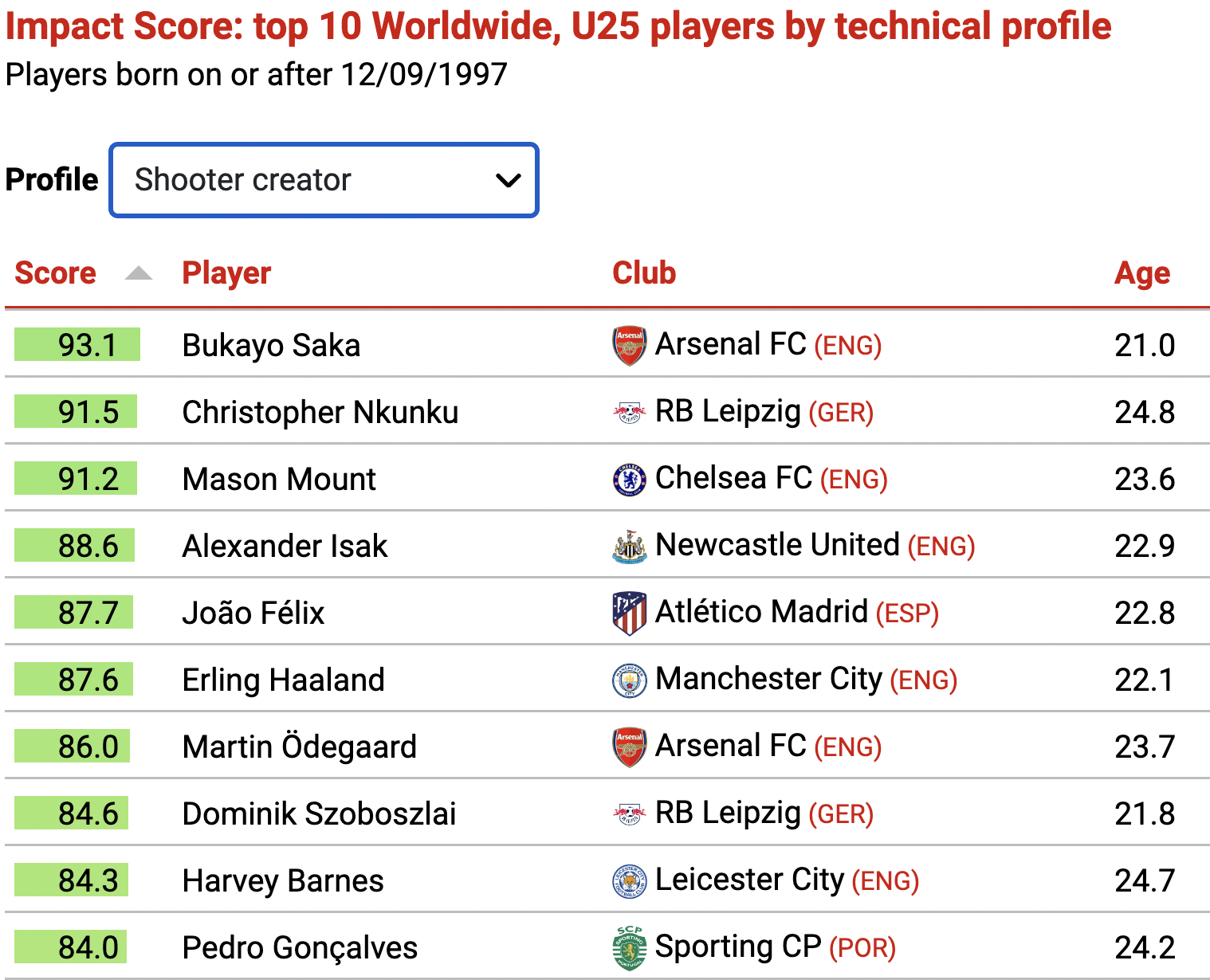This screenshot has width=1210, height=980.
Task: Click the RB Leipzig logo in Nkunku row
Action: click(630, 413)
